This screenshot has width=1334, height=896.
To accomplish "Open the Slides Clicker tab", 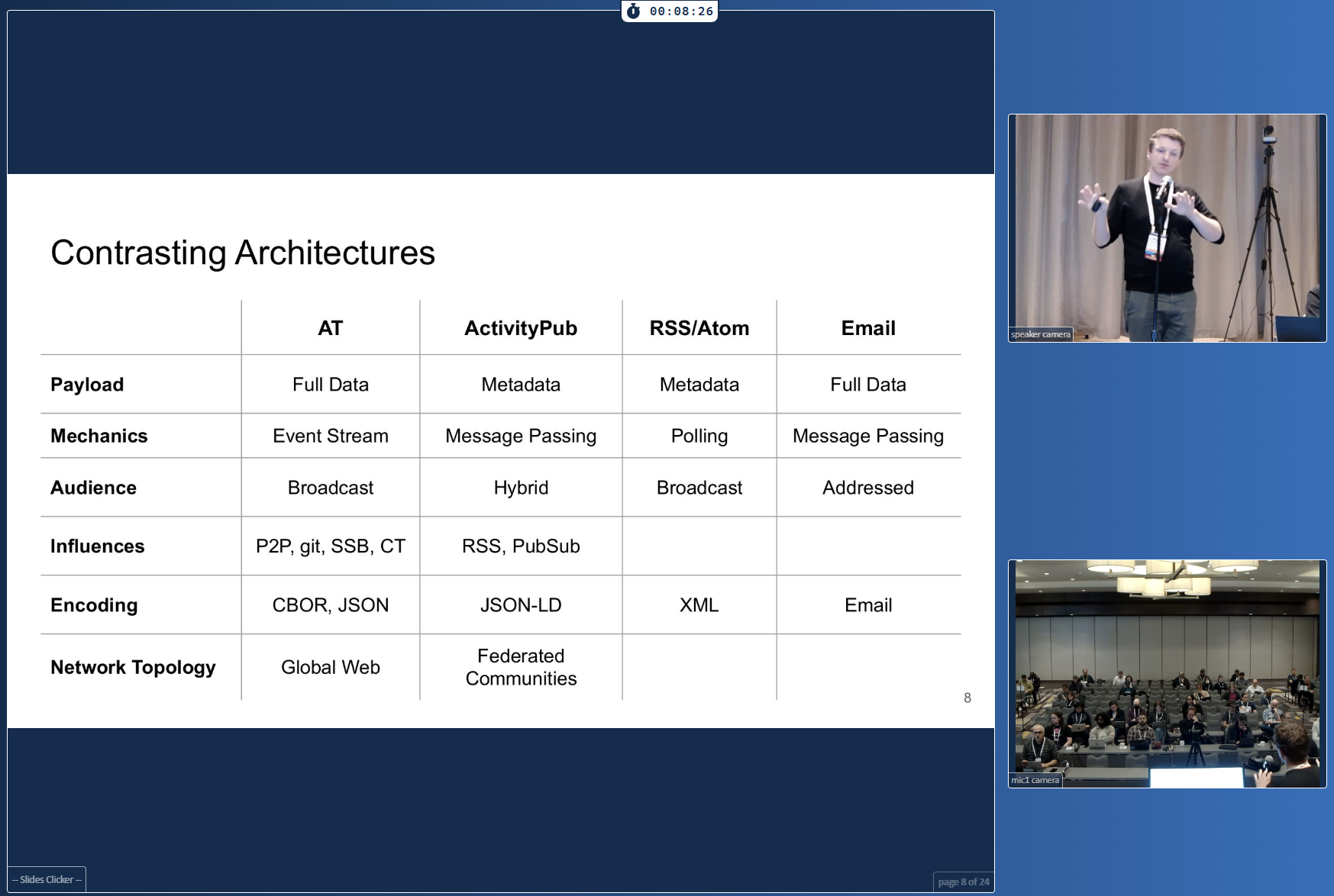I will pos(47,879).
